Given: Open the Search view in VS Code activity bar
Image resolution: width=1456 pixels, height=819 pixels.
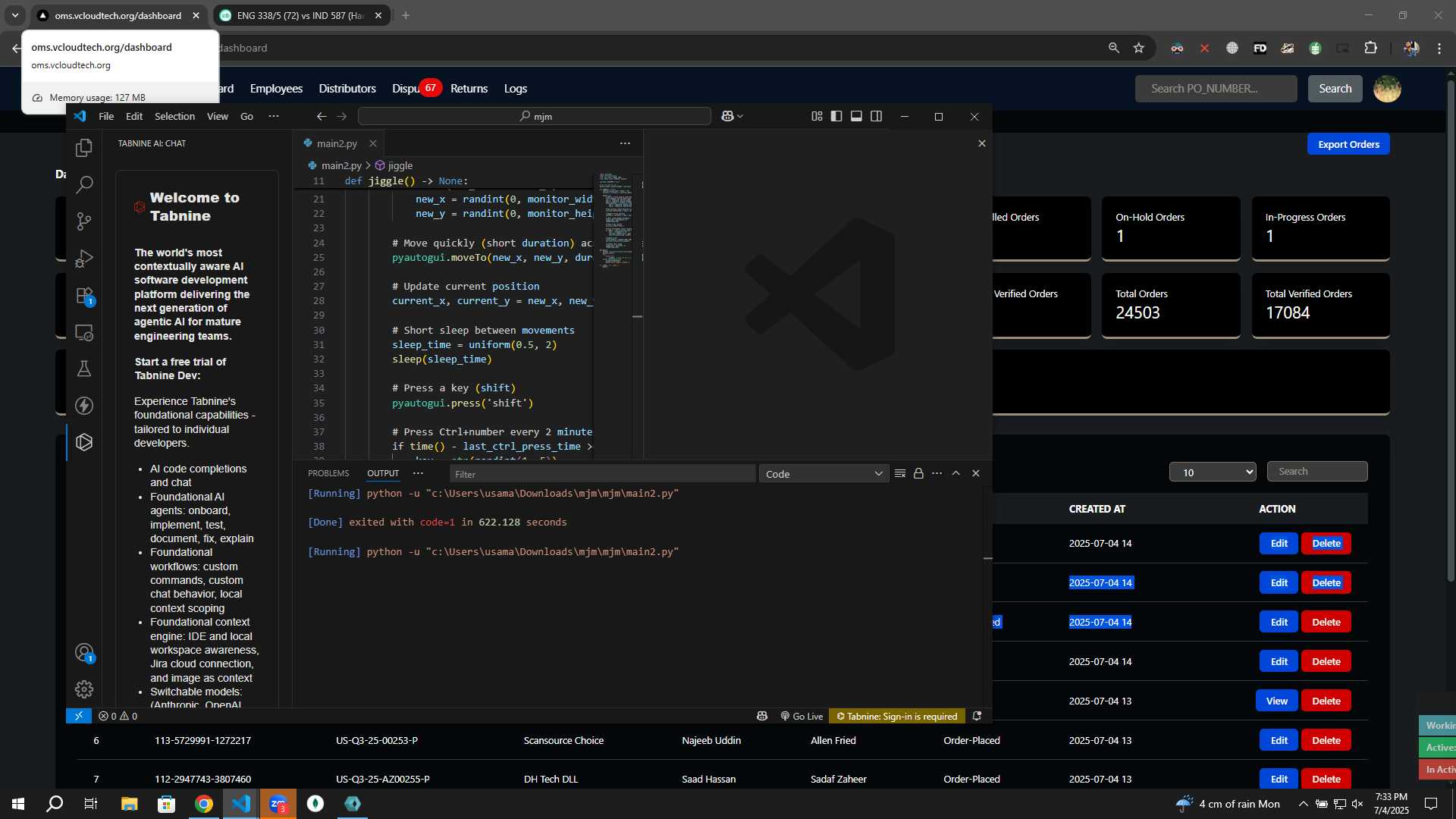Looking at the screenshot, I should click(x=84, y=184).
